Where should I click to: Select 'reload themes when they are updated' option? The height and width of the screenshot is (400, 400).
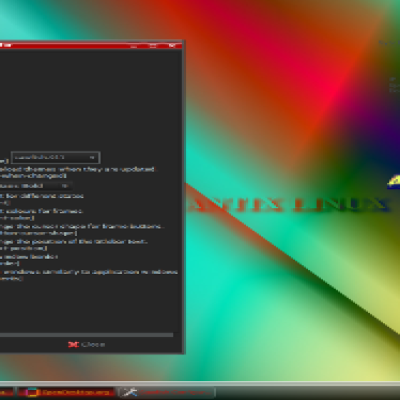coord(77,169)
